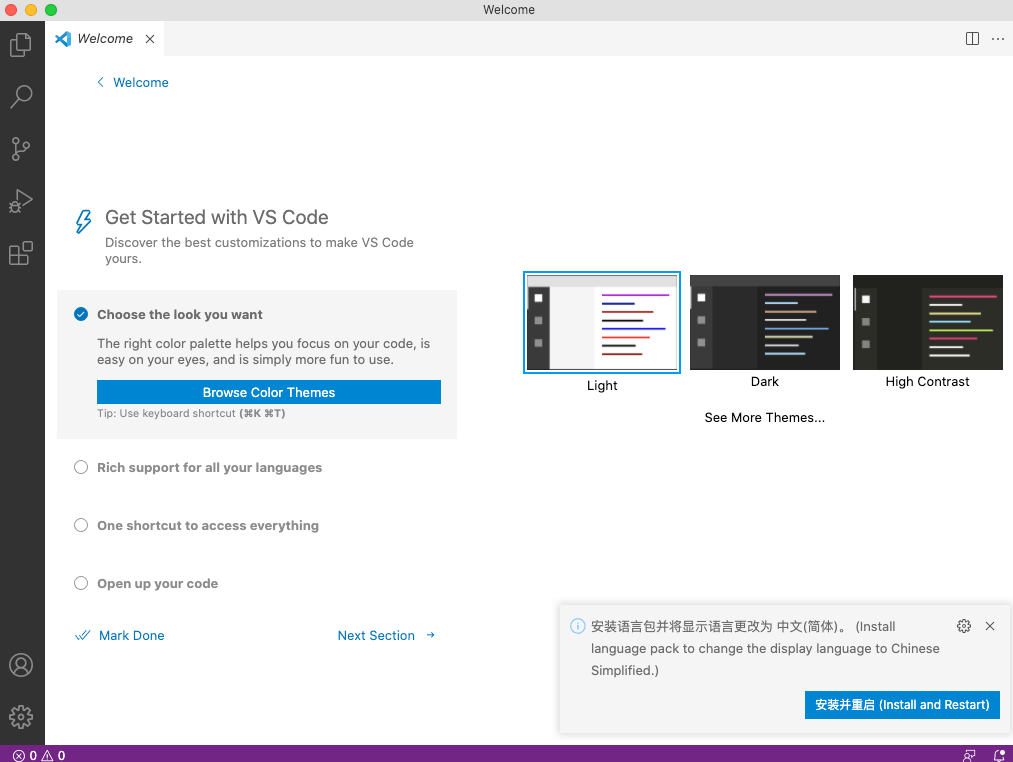This screenshot has width=1013, height=762.
Task: Go back via the Welcome chevron link
Action: (x=132, y=83)
